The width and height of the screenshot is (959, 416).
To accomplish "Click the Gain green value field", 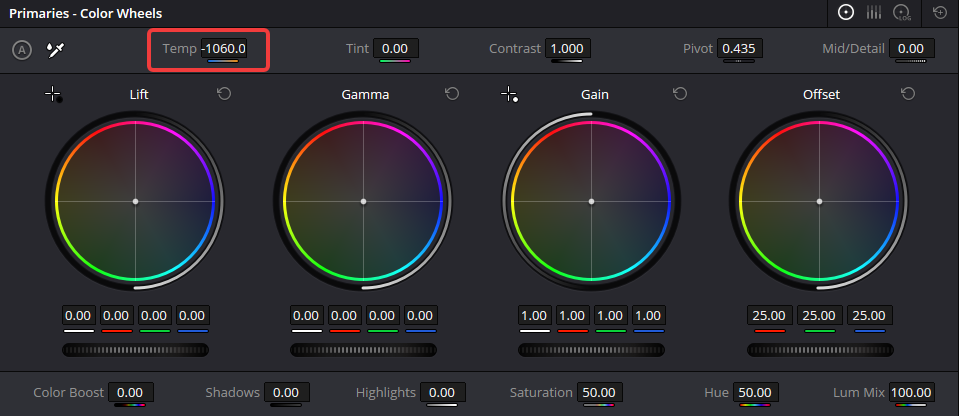I will [610, 316].
